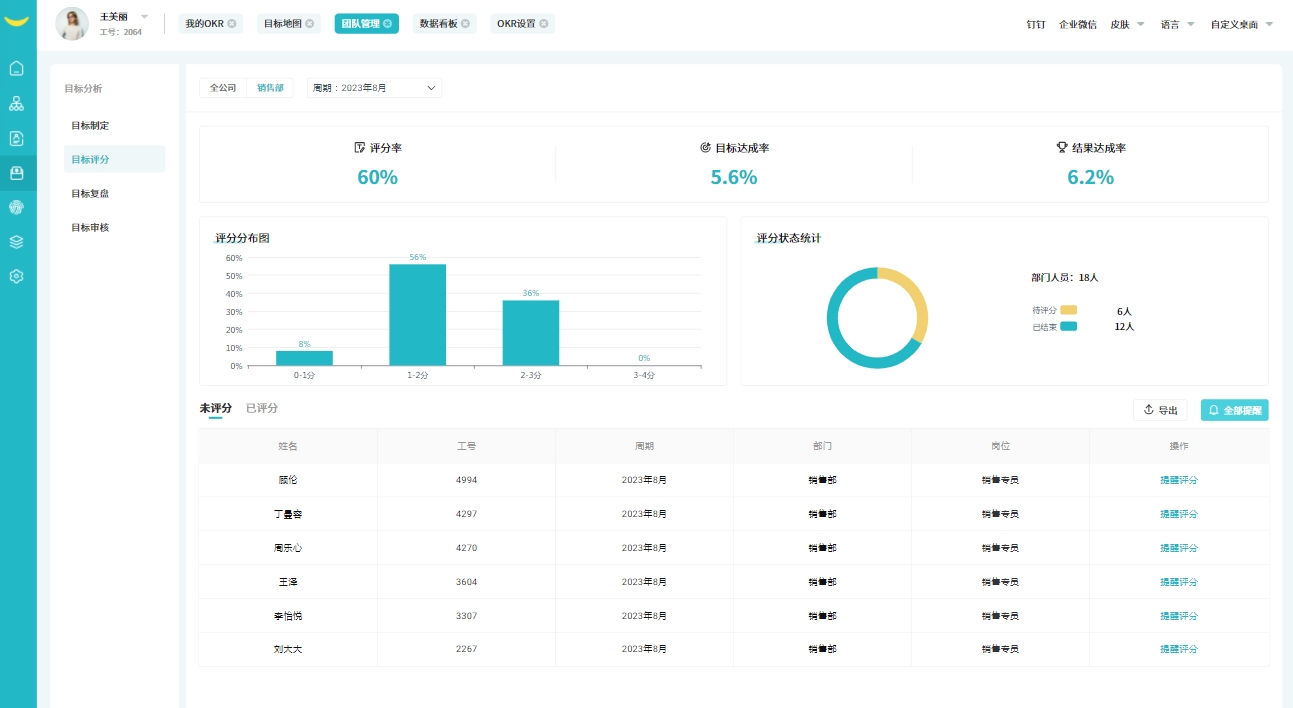Switch scope to 全公司
This screenshot has width=1293, height=708.
point(221,87)
